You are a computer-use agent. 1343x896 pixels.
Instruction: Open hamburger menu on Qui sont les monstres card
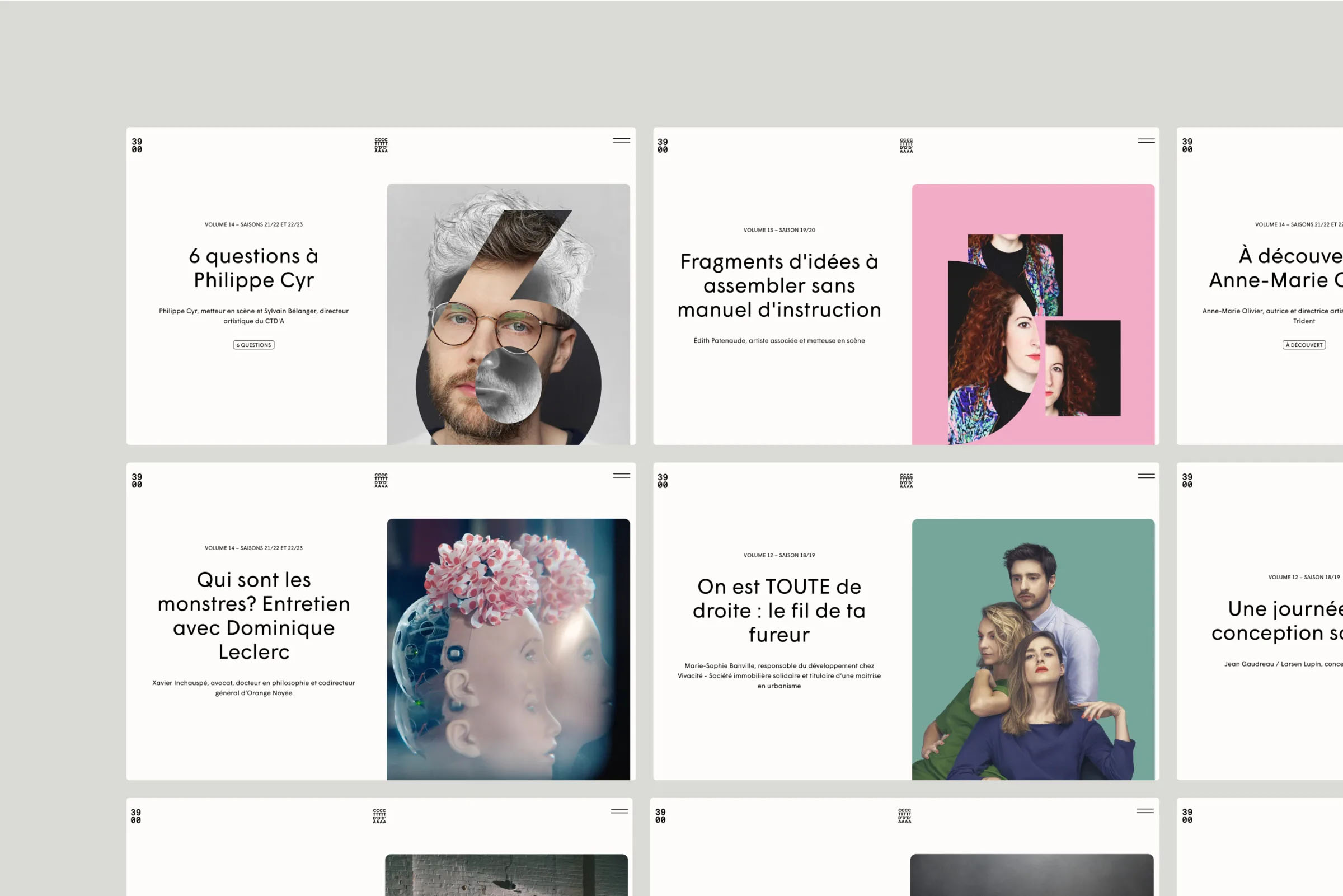point(622,476)
